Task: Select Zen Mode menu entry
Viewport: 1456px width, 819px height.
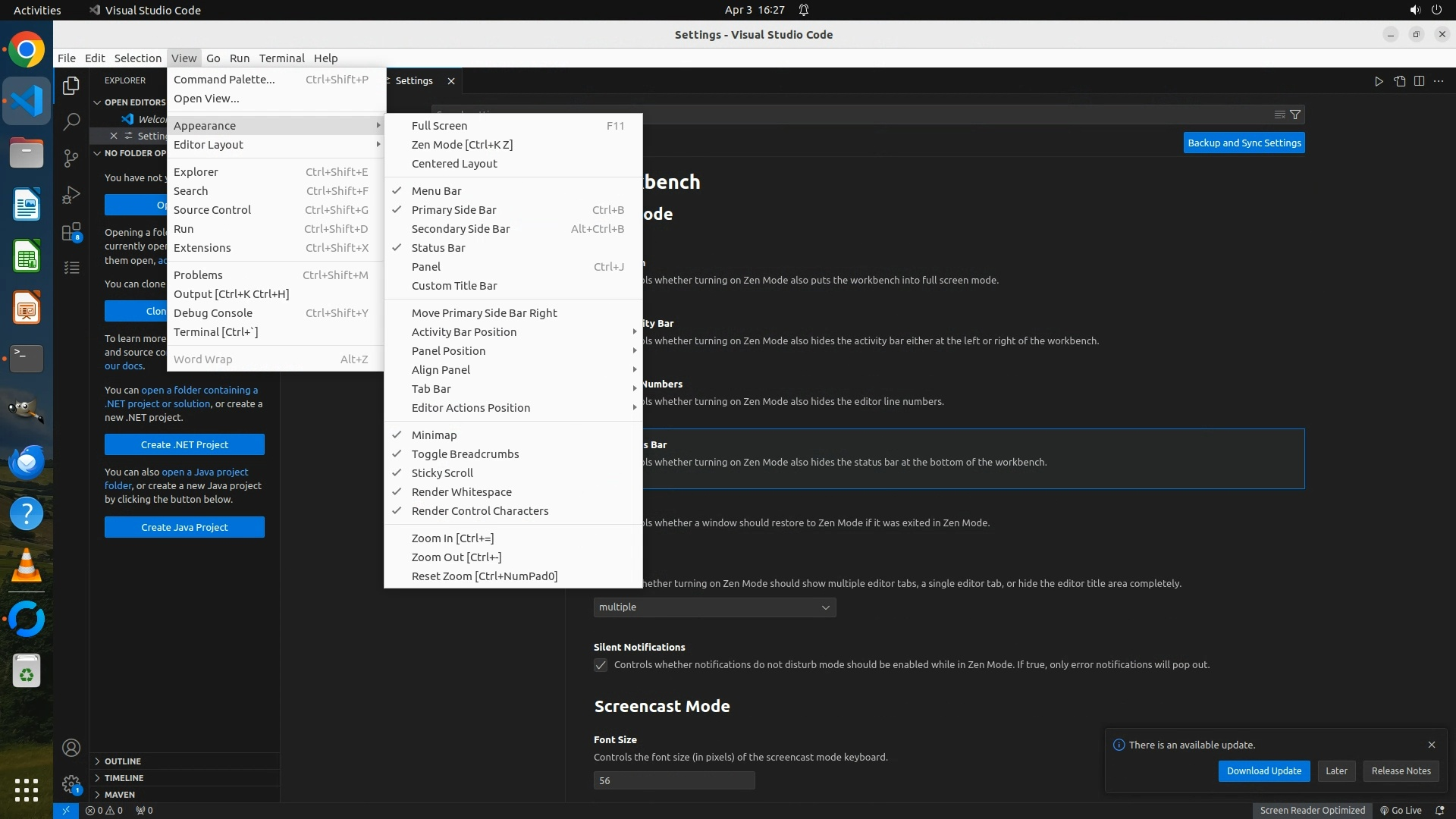Action: (x=462, y=145)
